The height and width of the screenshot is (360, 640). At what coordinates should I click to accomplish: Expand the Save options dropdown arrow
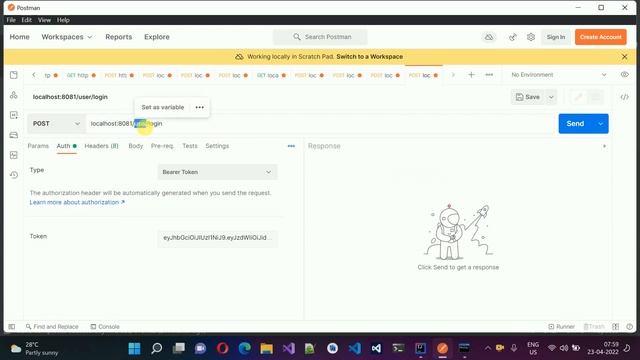(551, 97)
